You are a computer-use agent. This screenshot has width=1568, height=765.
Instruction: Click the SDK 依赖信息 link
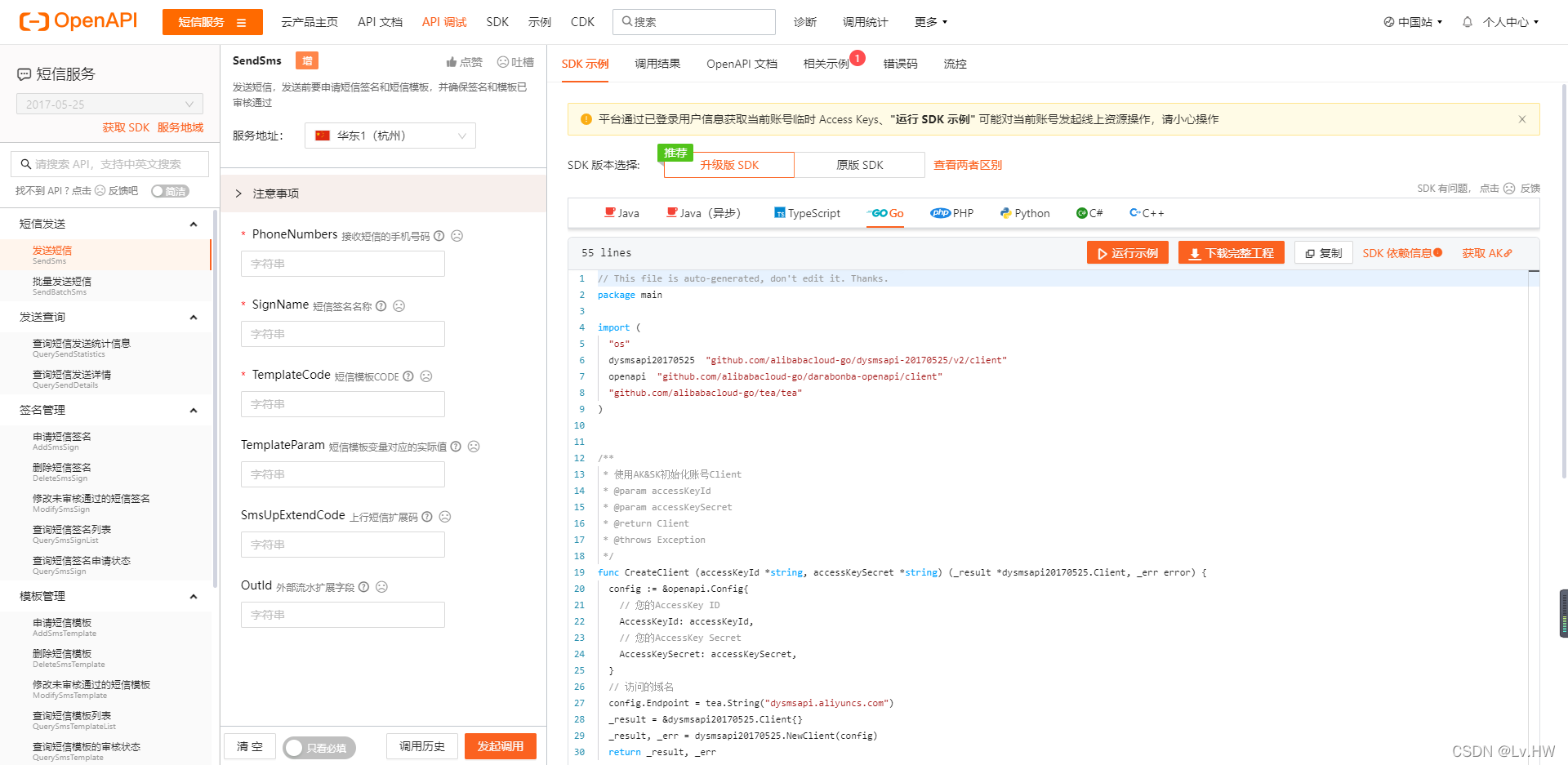[1401, 253]
